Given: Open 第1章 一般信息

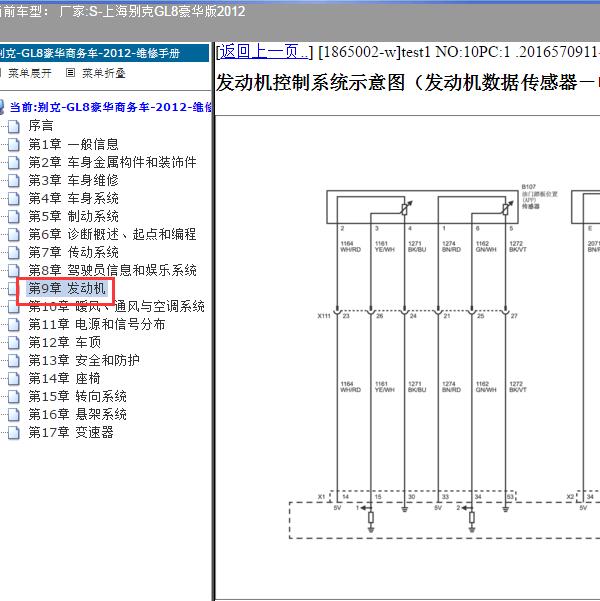Looking at the screenshot, I should click(74, 144).
